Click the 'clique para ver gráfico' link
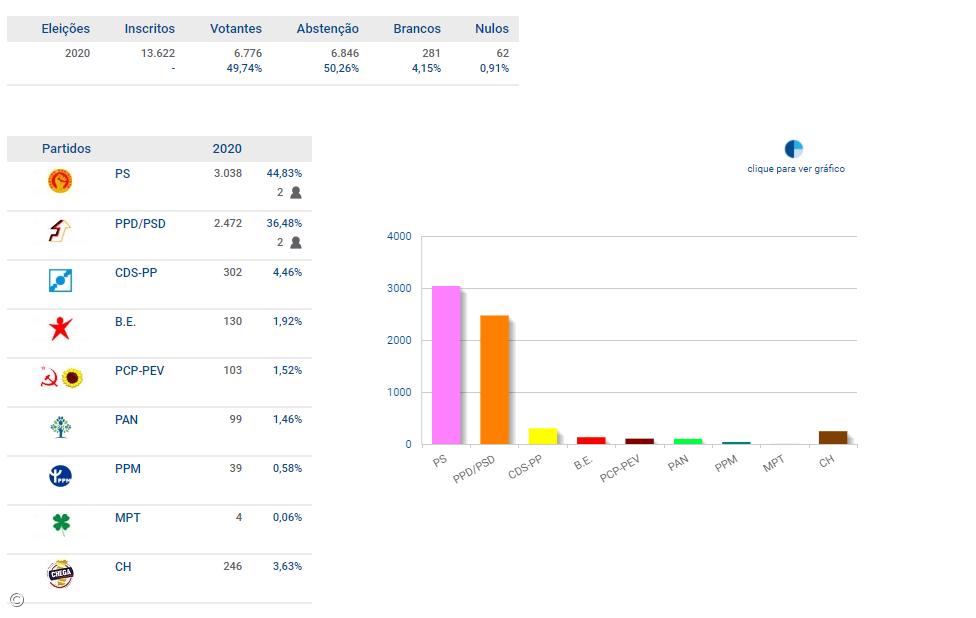976x618 pixels. [796, 169]
